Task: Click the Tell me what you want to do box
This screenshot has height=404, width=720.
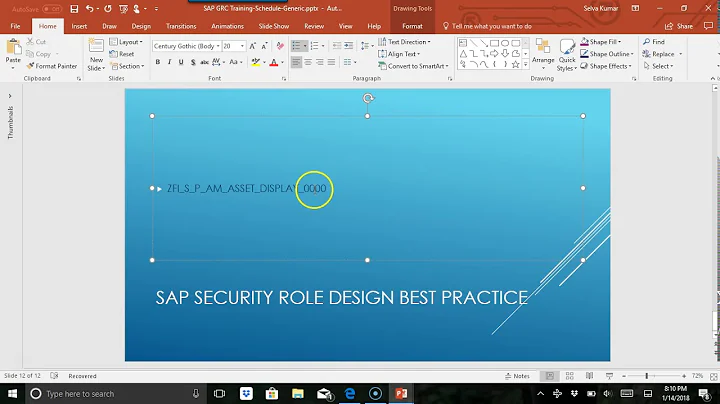Action: pyautogui.click(x=487, y=26)
